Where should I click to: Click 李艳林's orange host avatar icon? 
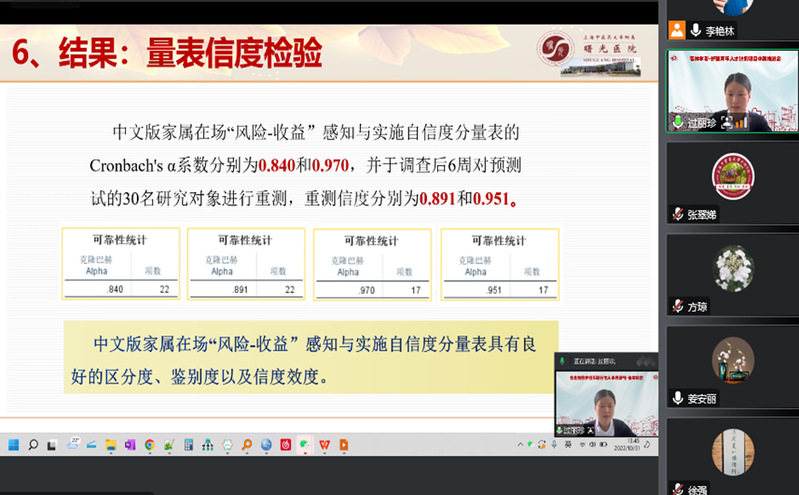678,30
